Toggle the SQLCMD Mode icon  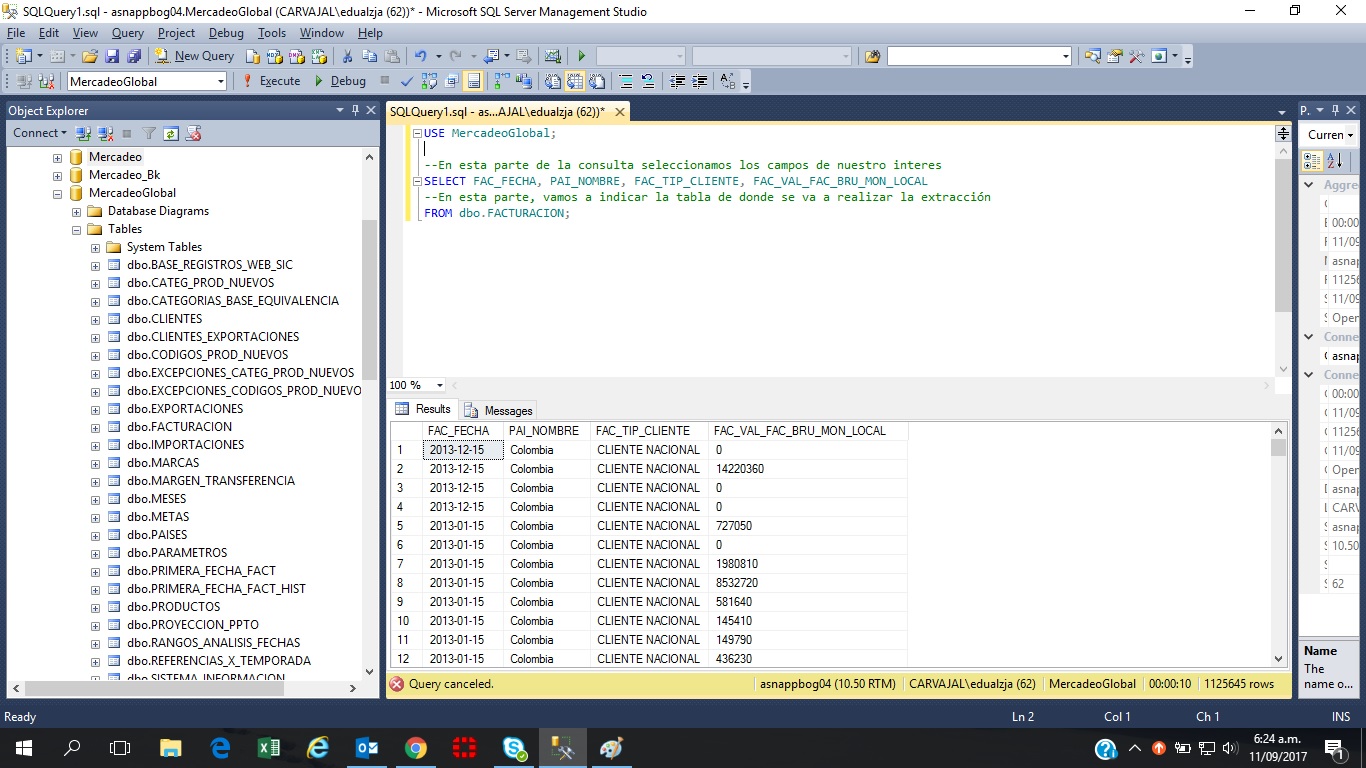[x=472, y=80]
